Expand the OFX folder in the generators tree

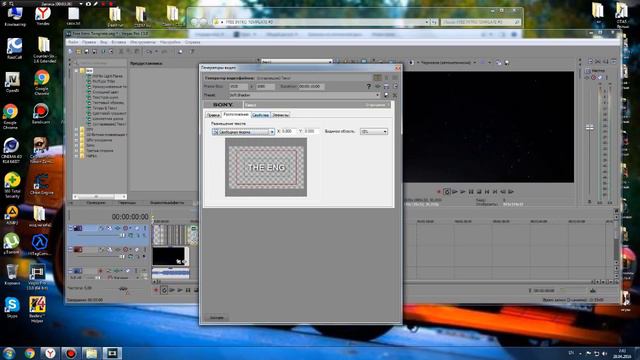click(76, 129)
